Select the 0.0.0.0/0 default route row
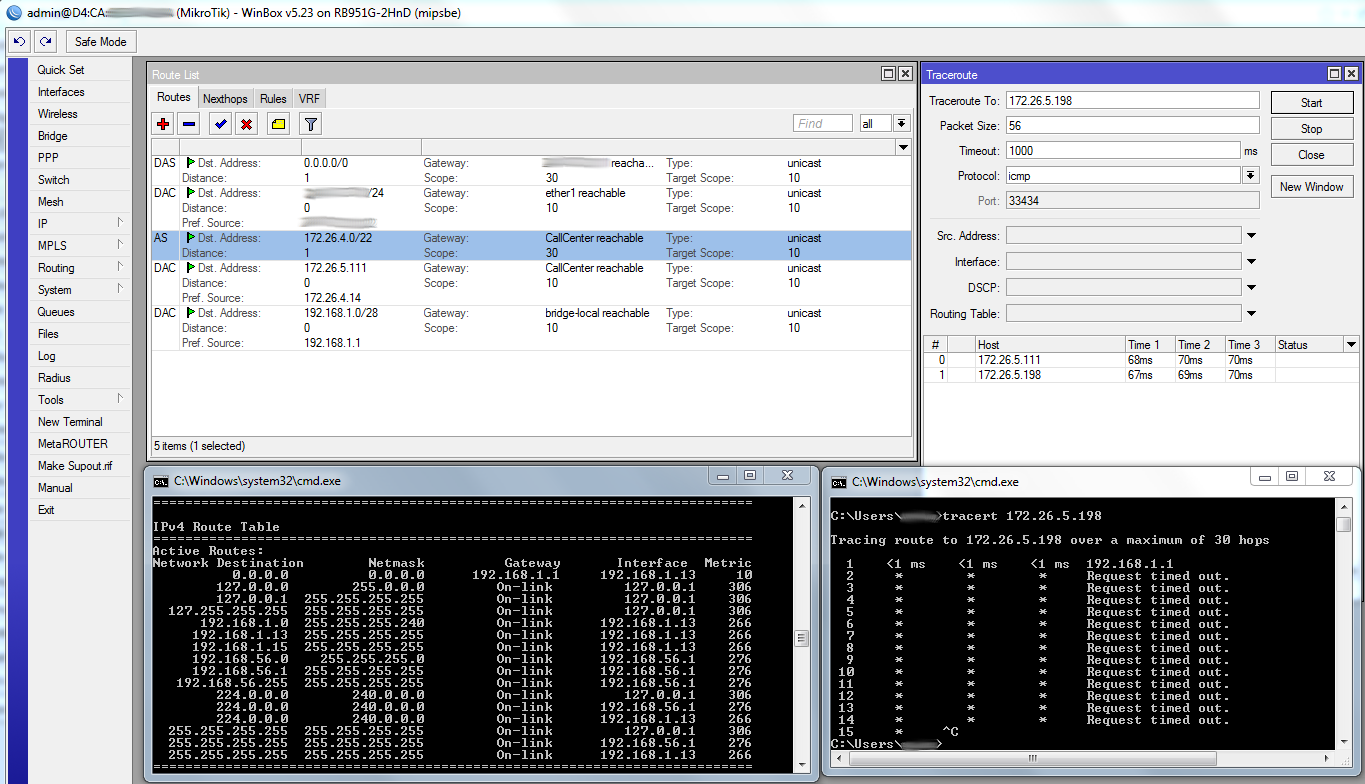 [531, 170]
